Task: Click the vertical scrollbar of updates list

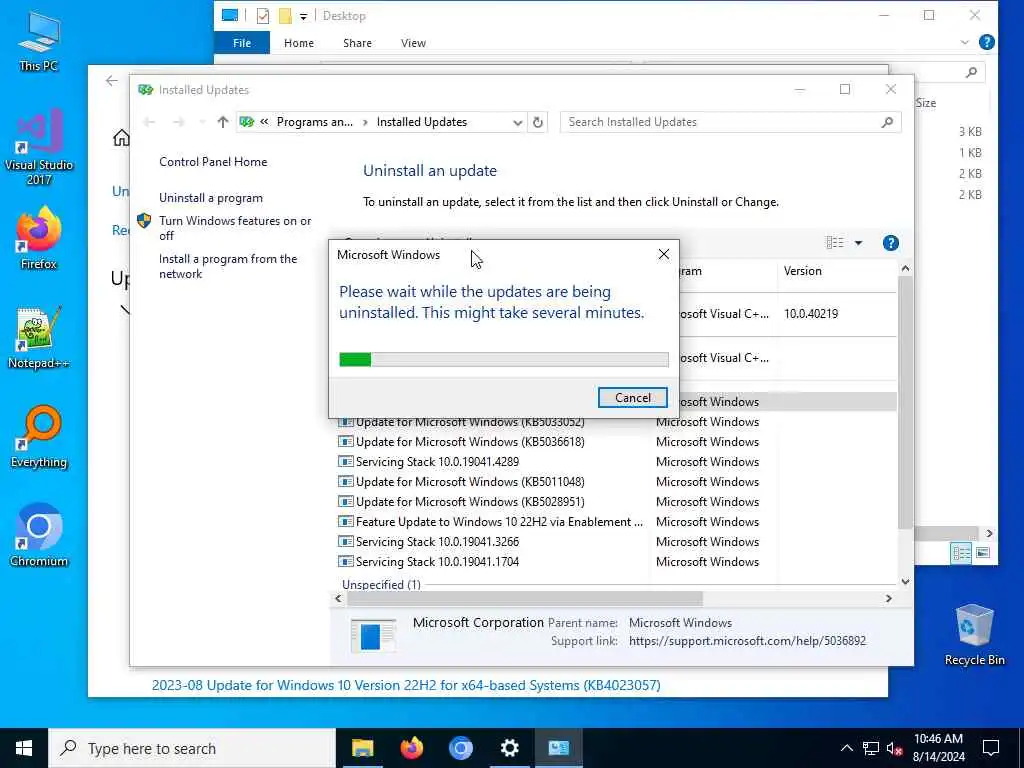Action: pyautogui.click(x=905, y=401)
